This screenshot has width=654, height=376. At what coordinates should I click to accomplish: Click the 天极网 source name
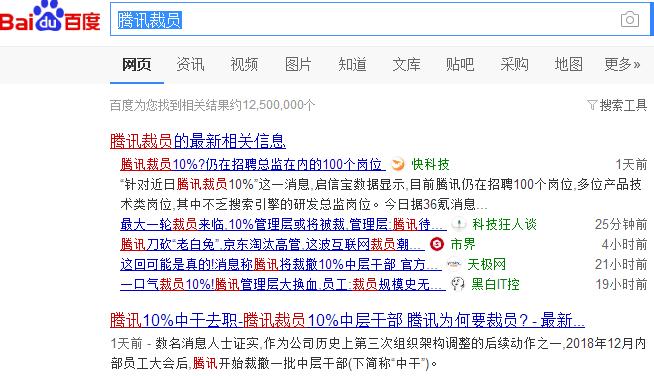tap(486, 264)
